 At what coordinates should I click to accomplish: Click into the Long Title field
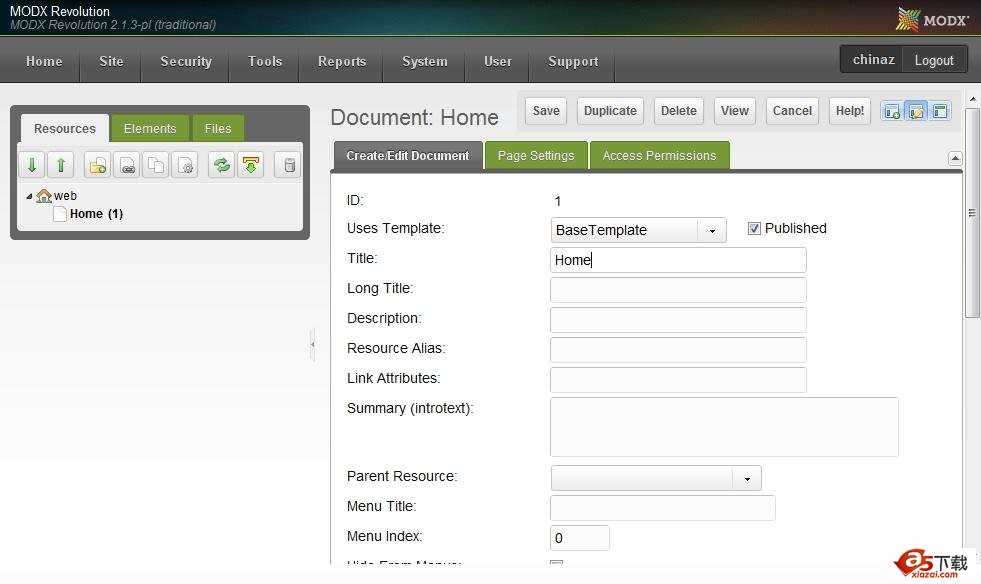(678, 290)
